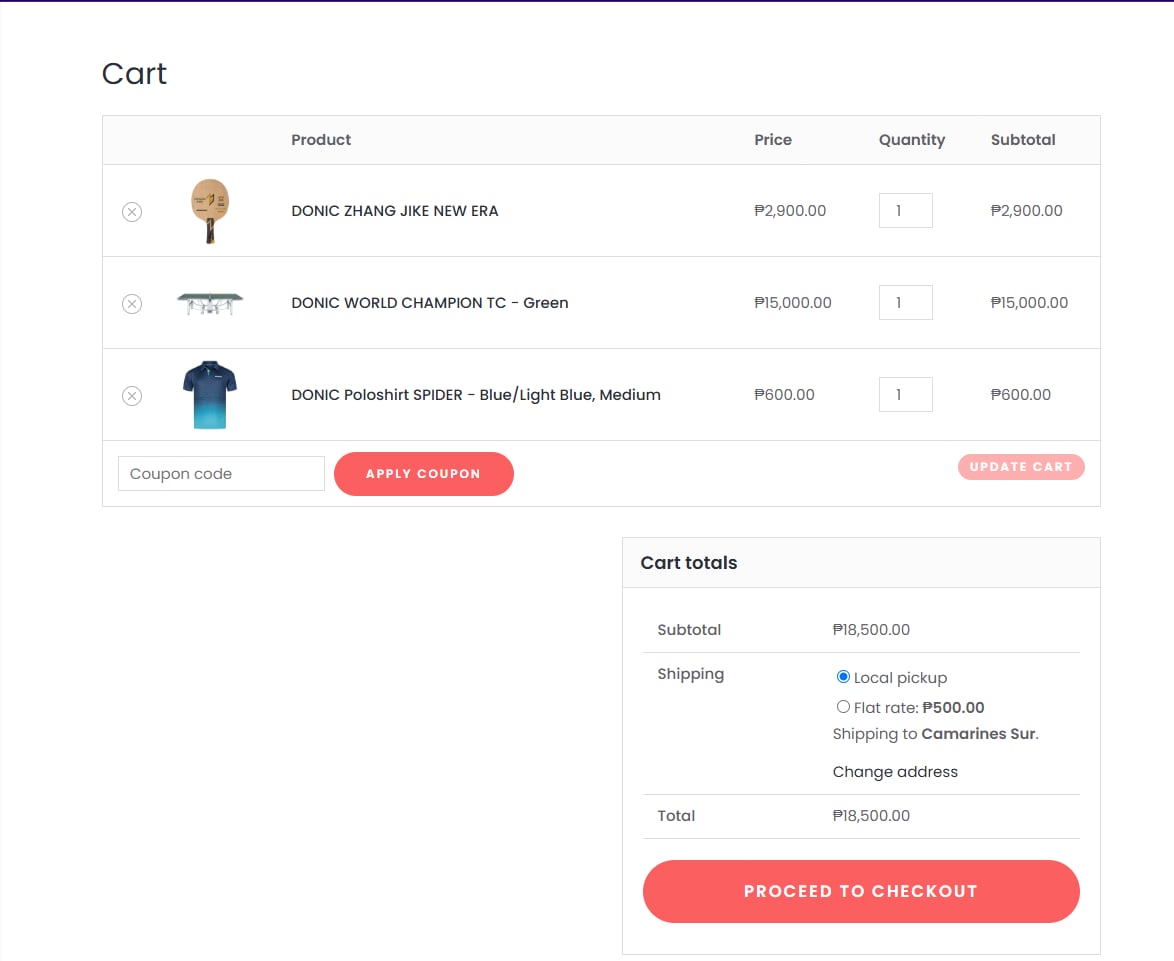Click quantity field for ZHANG JIKE NEW ERA
The image size is (1174, 961).
[x=905, y=210]
